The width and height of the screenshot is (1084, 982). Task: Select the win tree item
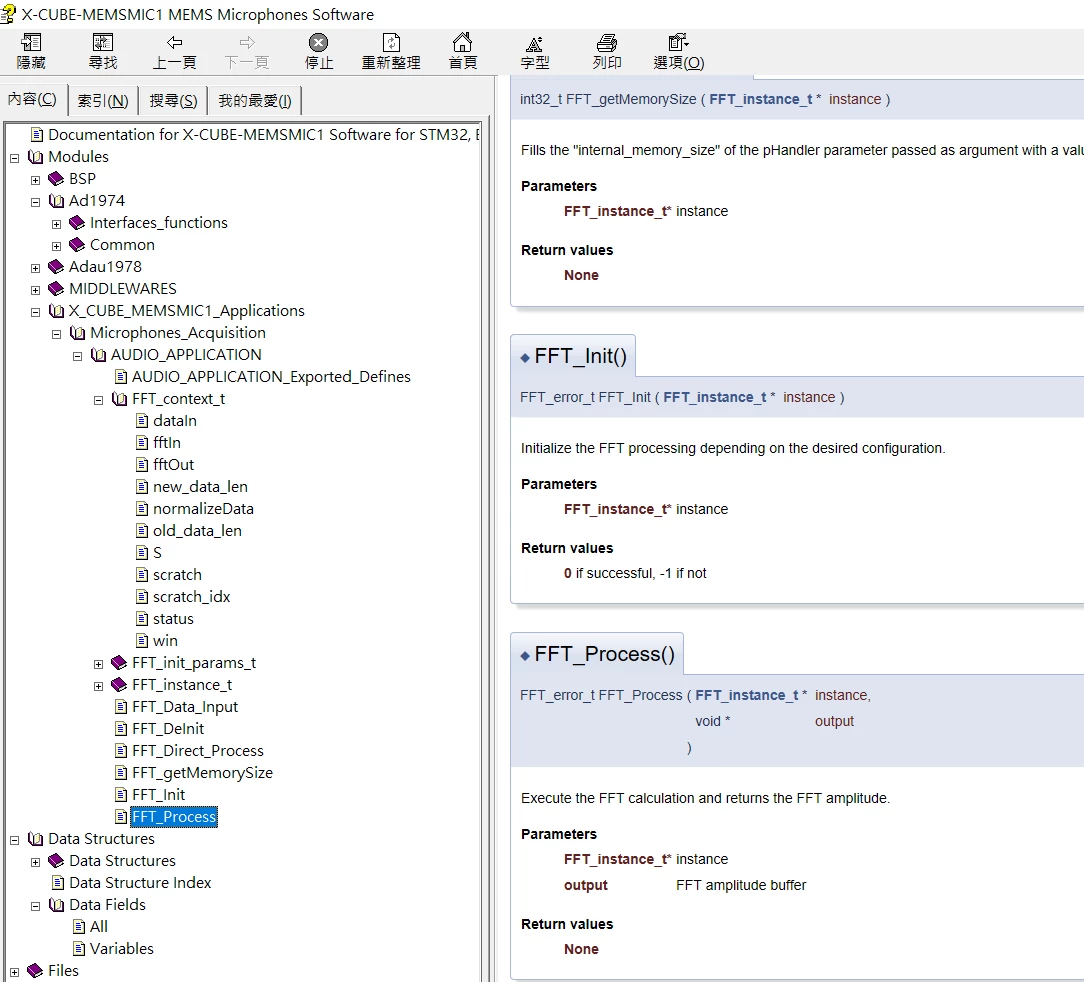click(165, 641)
